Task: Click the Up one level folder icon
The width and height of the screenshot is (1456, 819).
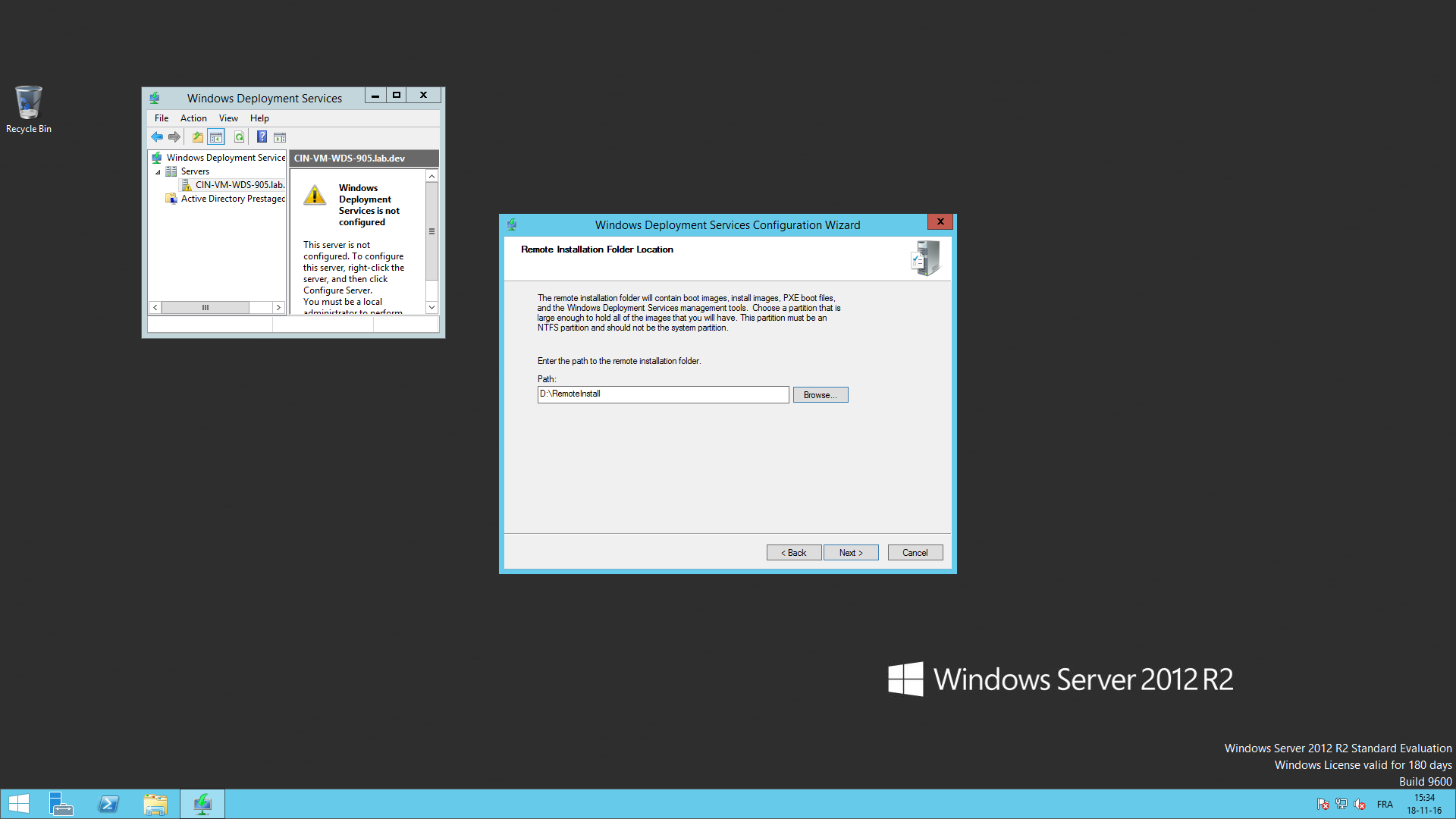Action: click(197, 137)
